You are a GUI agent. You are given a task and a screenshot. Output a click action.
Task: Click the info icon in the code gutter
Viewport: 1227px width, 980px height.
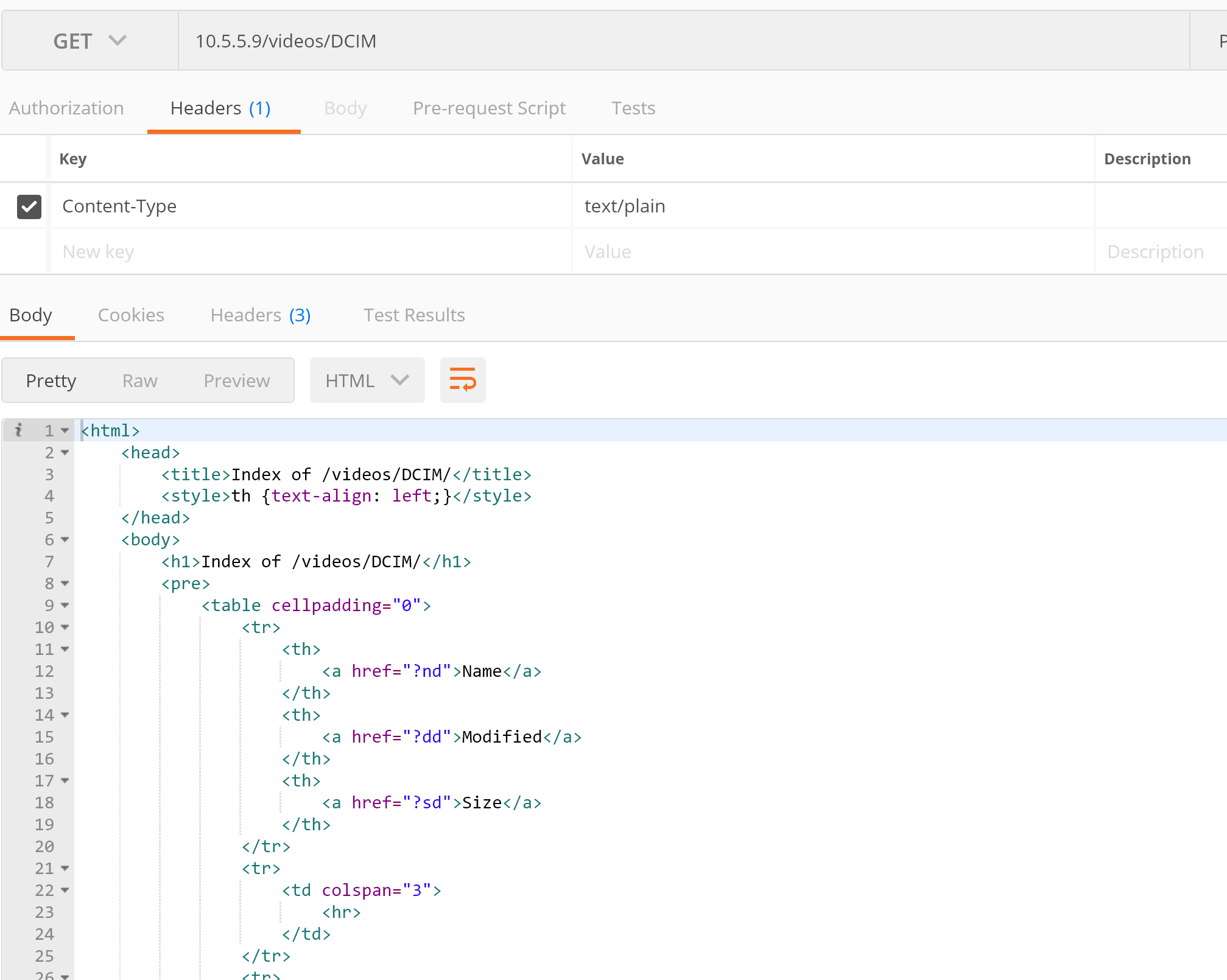18,430
